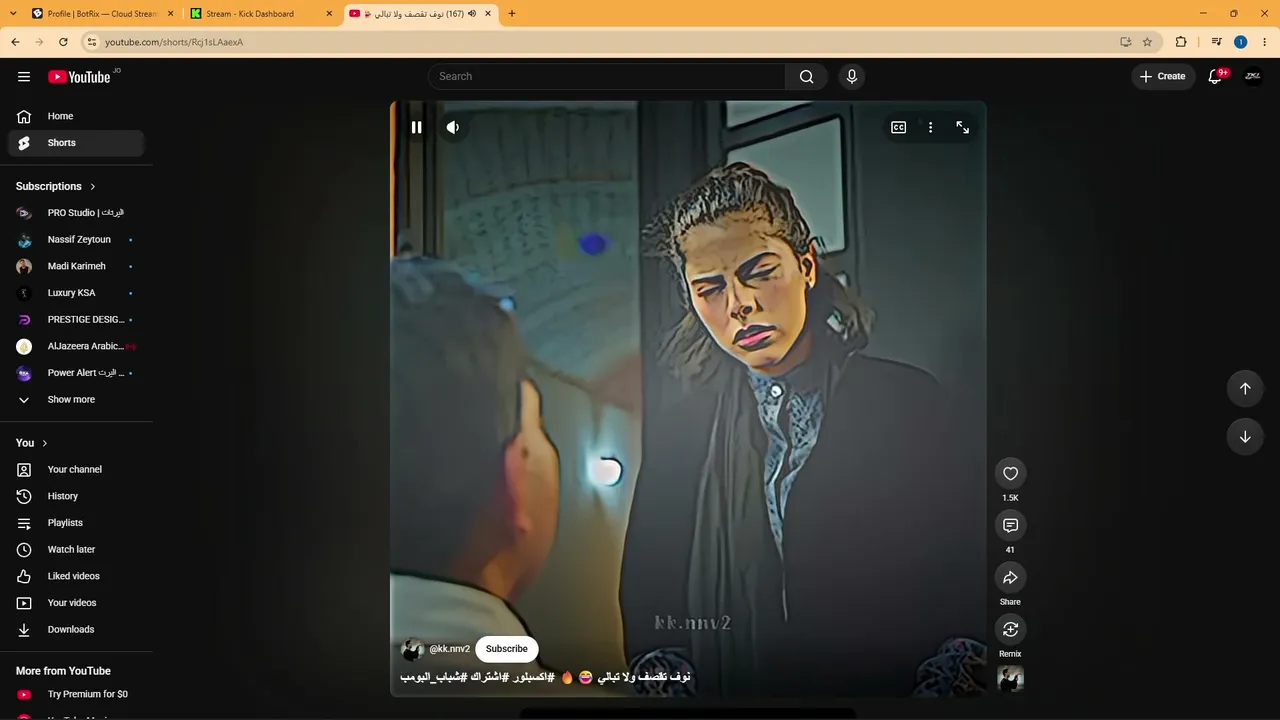
Task: Open the notifications bell
Action: click(1216, 77)
